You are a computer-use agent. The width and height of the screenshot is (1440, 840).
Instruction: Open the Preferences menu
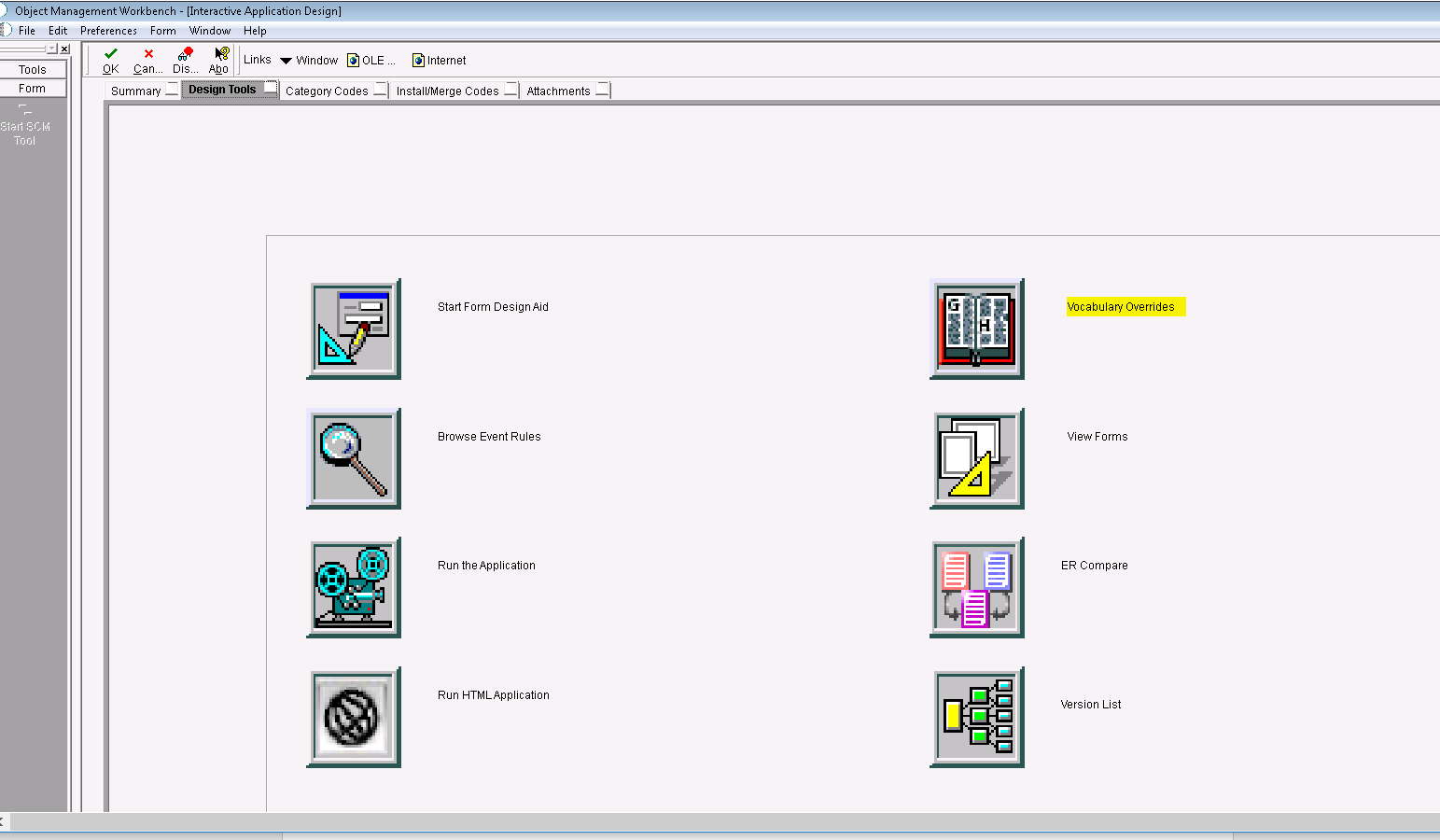click(108, 31)
